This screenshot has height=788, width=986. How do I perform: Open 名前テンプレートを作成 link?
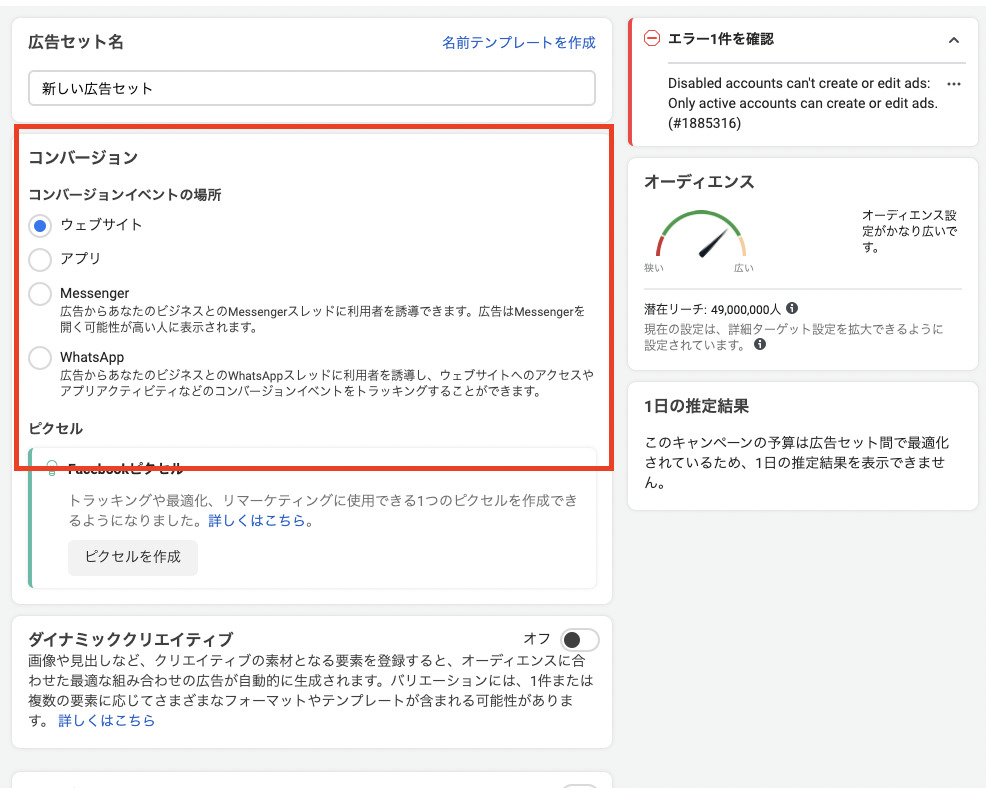[519, 43]
